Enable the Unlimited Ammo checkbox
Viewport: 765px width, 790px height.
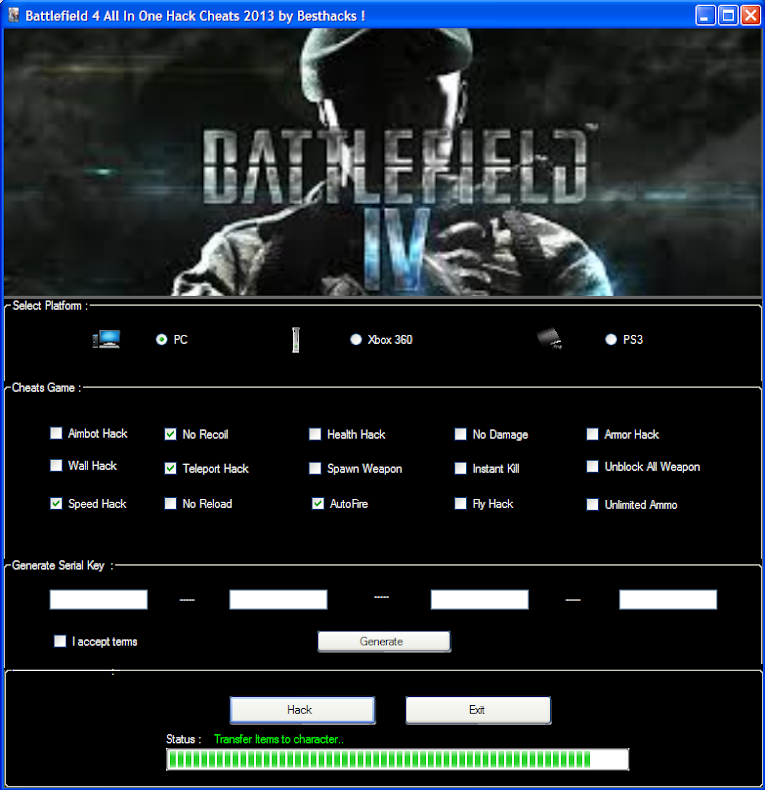[593, 505]
